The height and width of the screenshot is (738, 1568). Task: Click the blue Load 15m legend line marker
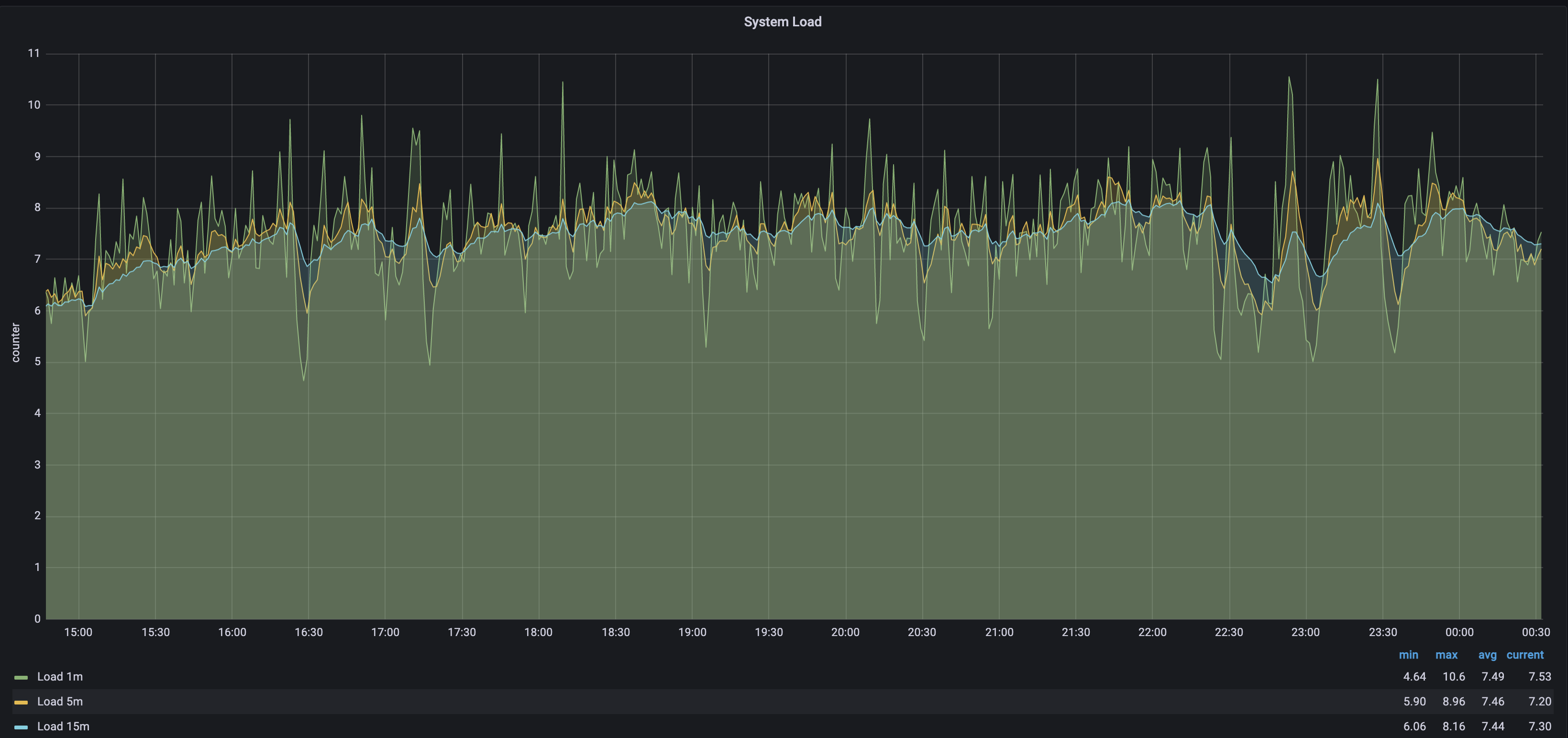coord(22,726)
